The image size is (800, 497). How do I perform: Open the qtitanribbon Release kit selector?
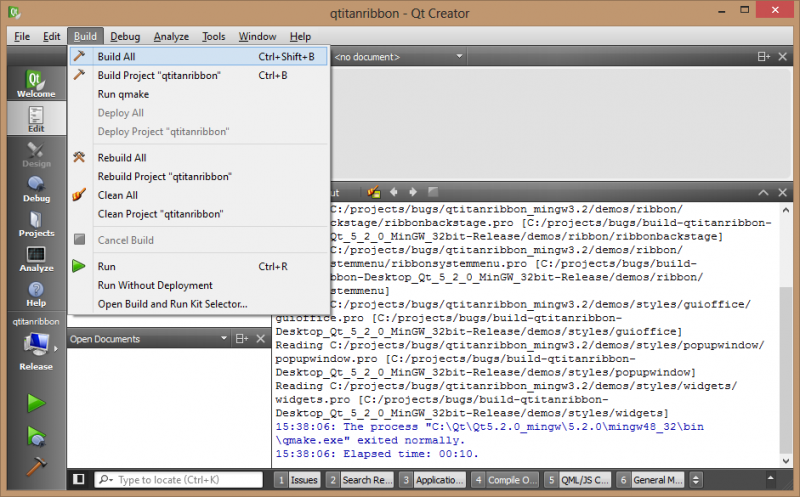coord(35,346)
